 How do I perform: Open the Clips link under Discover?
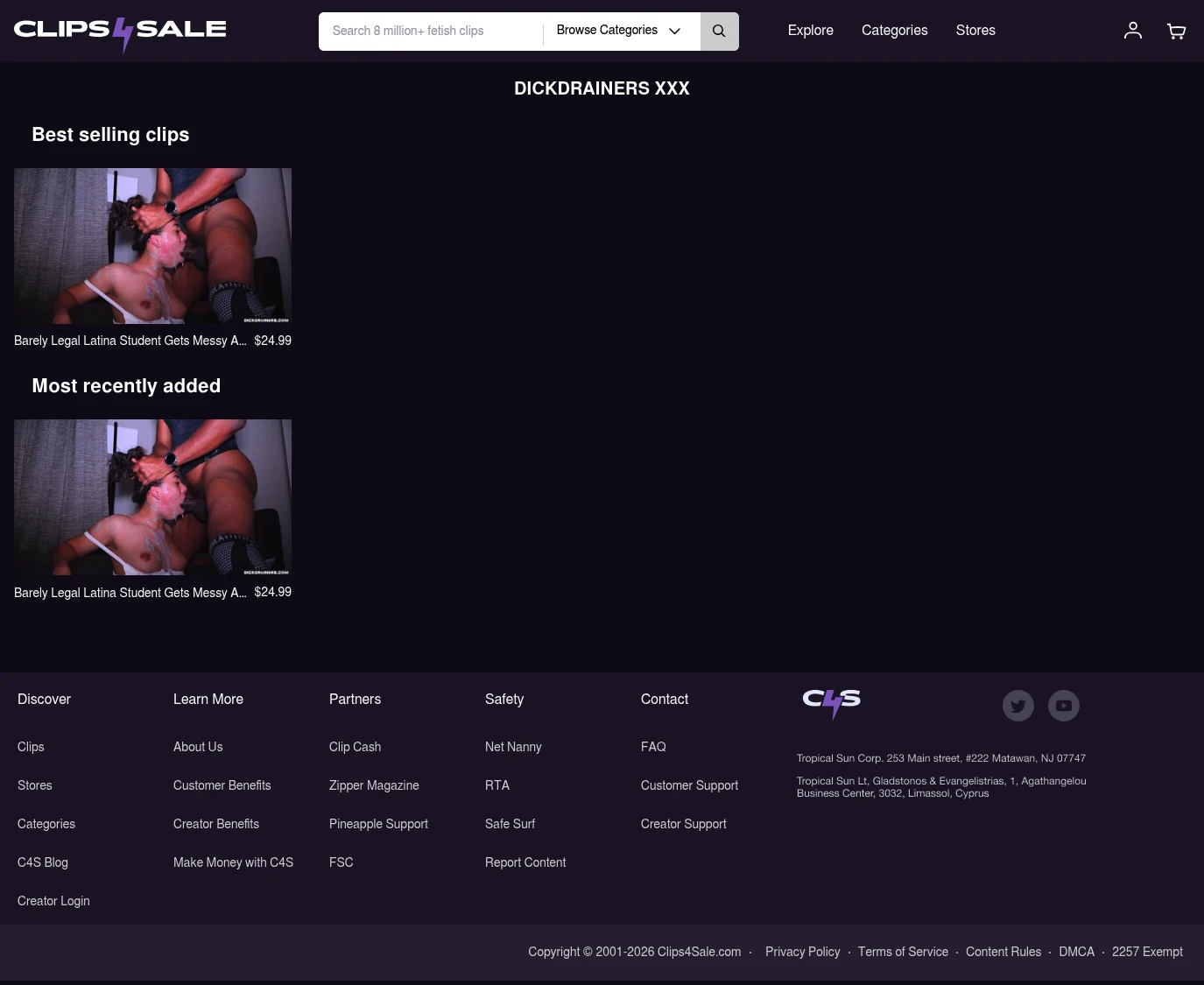click(x=31, y=747)
